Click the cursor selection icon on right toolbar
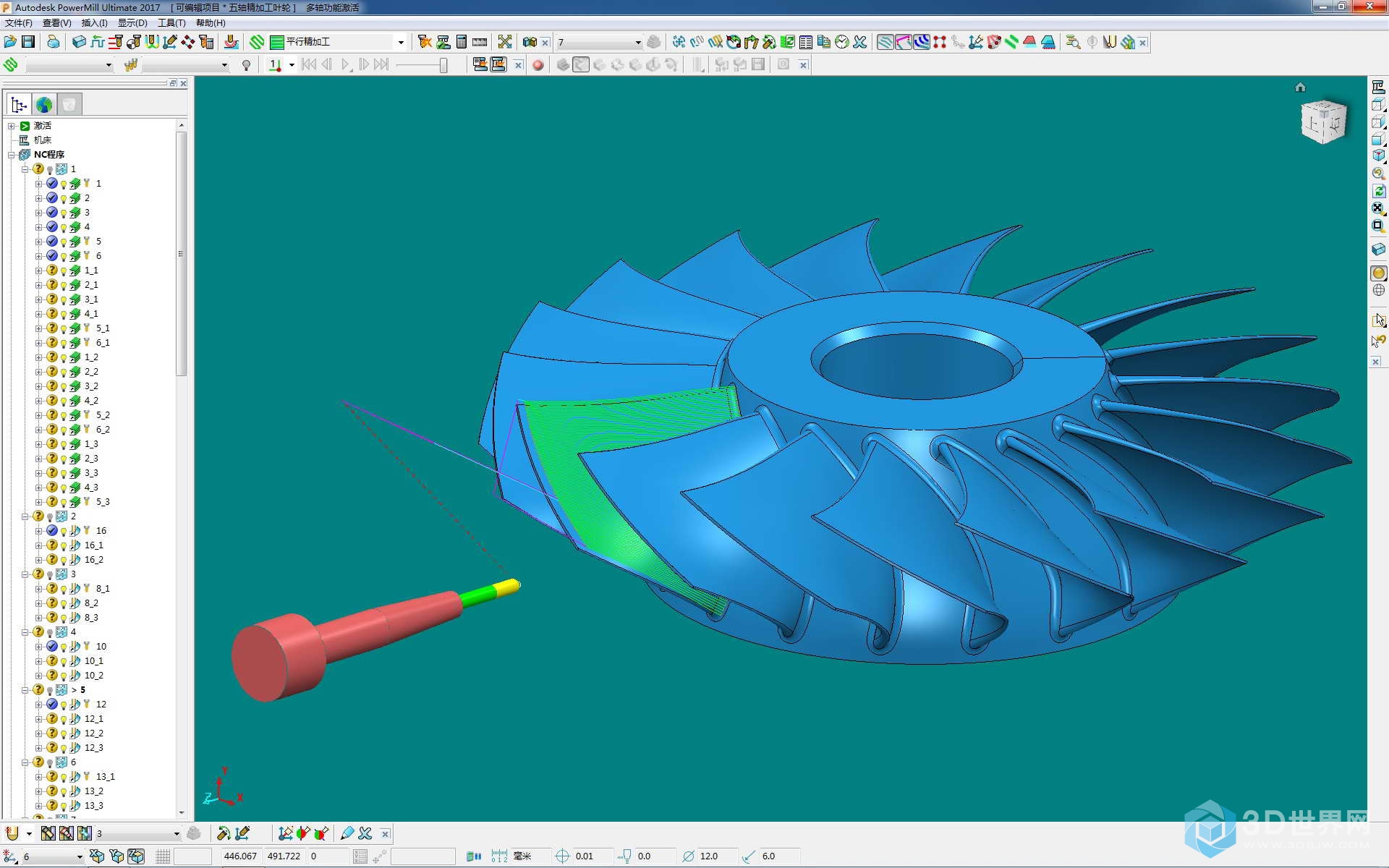 (x=1378, y=320)
